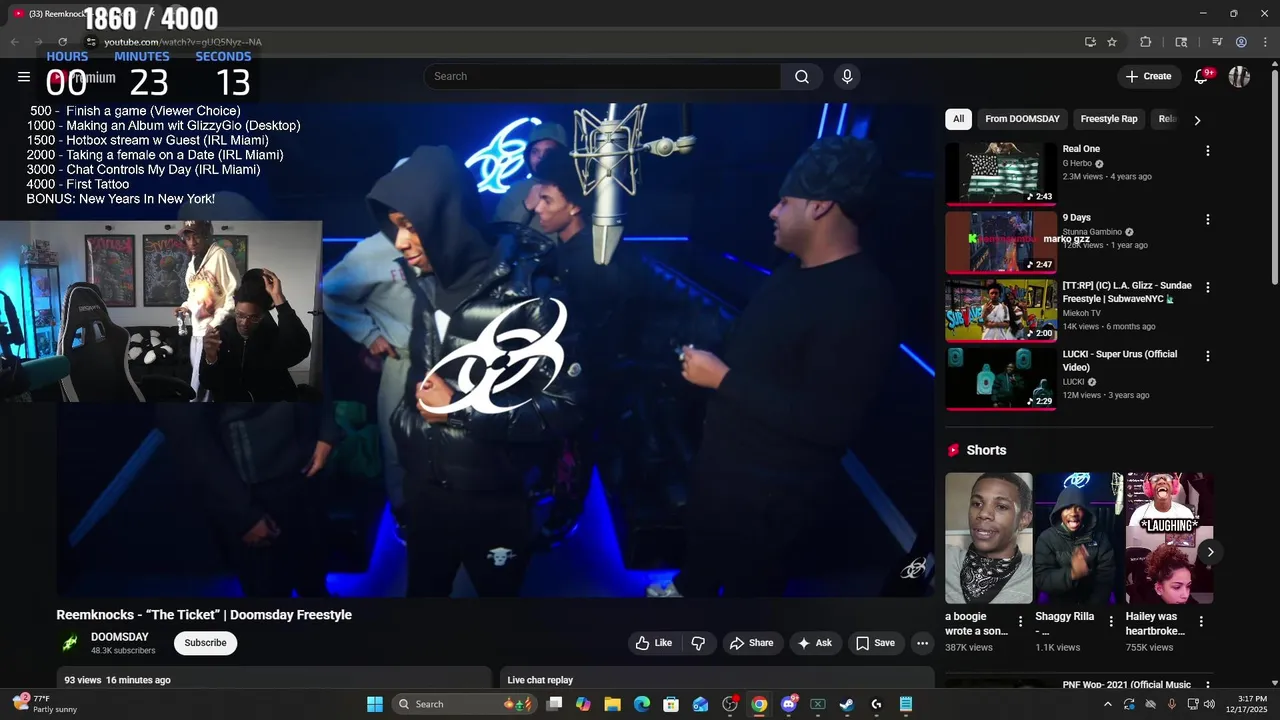Click the Stunna Gambino channel name
The width and height of the screenshot is (1280, 720).
point(1092,232)
